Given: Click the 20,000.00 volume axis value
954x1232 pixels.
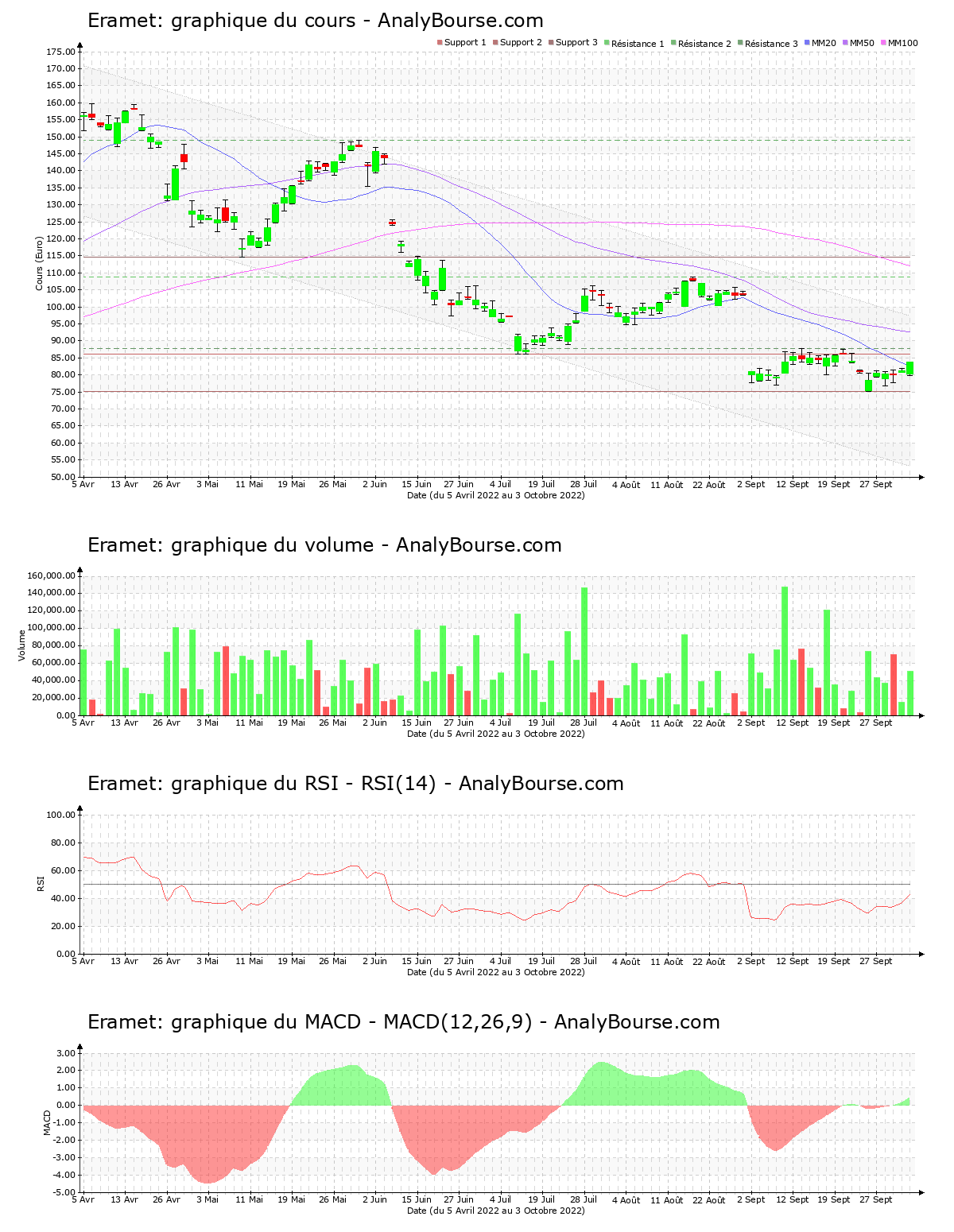Looking at the screenshot, I should pyautogui.click(x=54, y=698).
